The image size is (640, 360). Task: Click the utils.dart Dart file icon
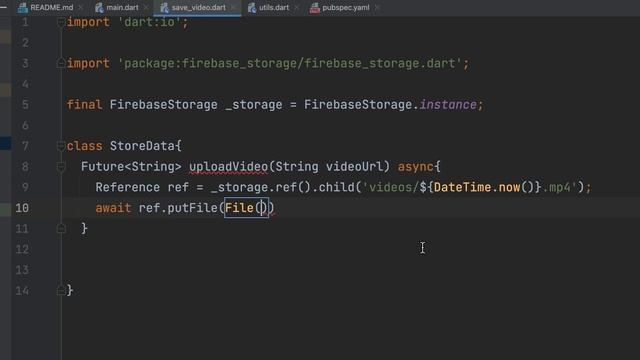click(x=252, y=7)
